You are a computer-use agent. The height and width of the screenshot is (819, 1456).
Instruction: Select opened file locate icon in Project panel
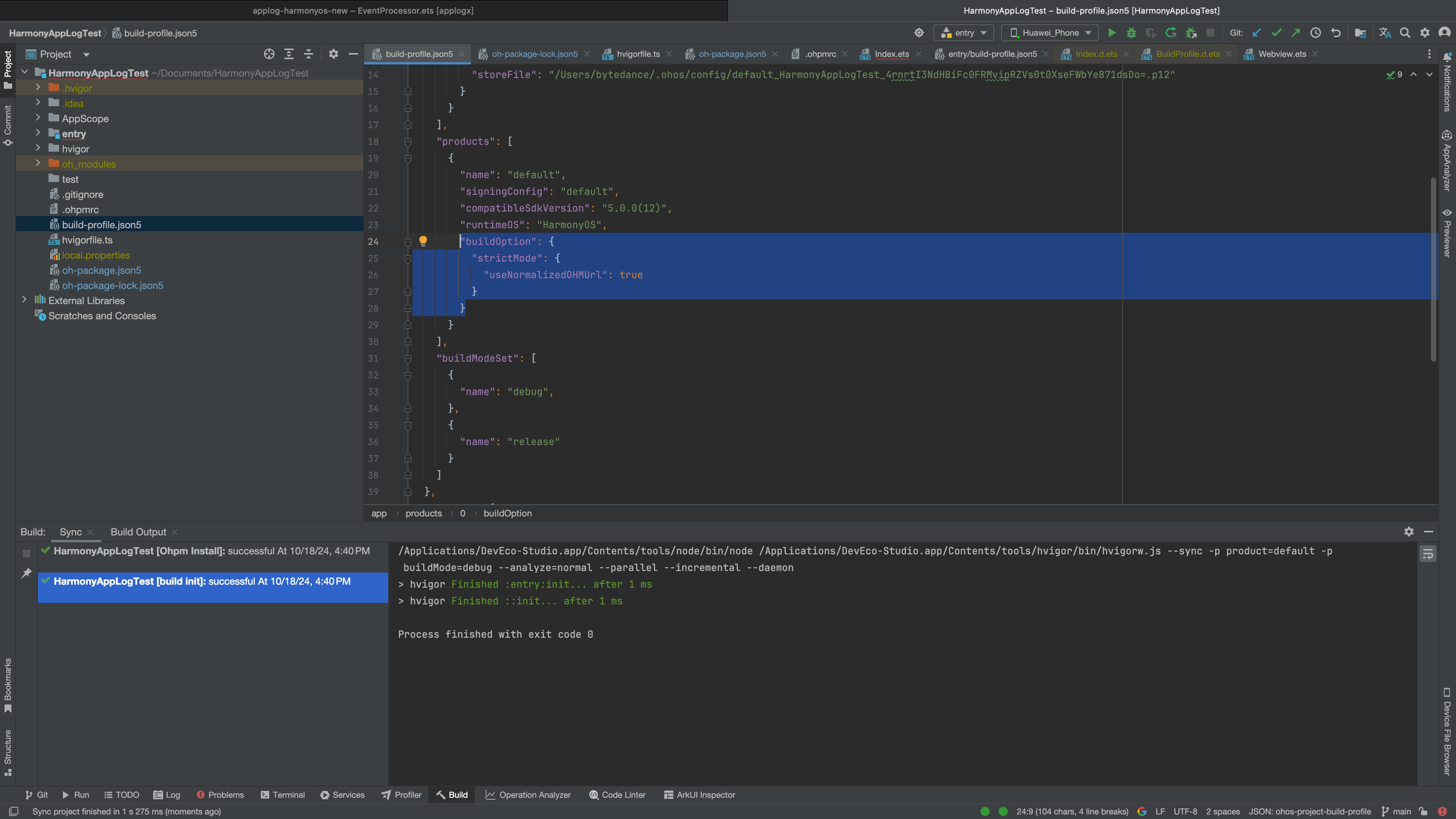(x=269, y=54)
